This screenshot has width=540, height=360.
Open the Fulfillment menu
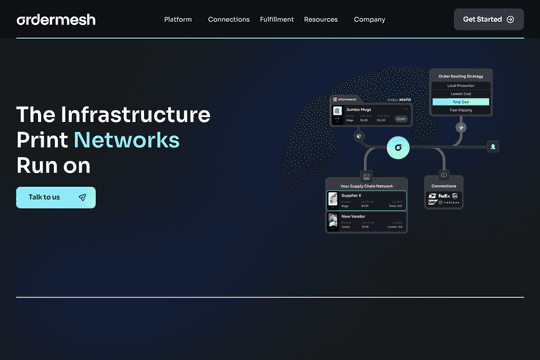pyautogui.click(x=277, y=20)
